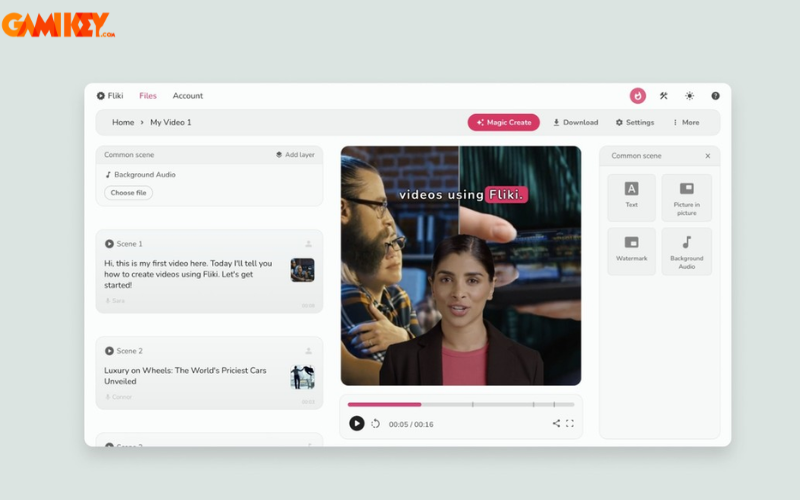The height and width of the screenshot is (500, 800).
Task: Click Scene 1 avatar person icon
Action: click(308, 244)
